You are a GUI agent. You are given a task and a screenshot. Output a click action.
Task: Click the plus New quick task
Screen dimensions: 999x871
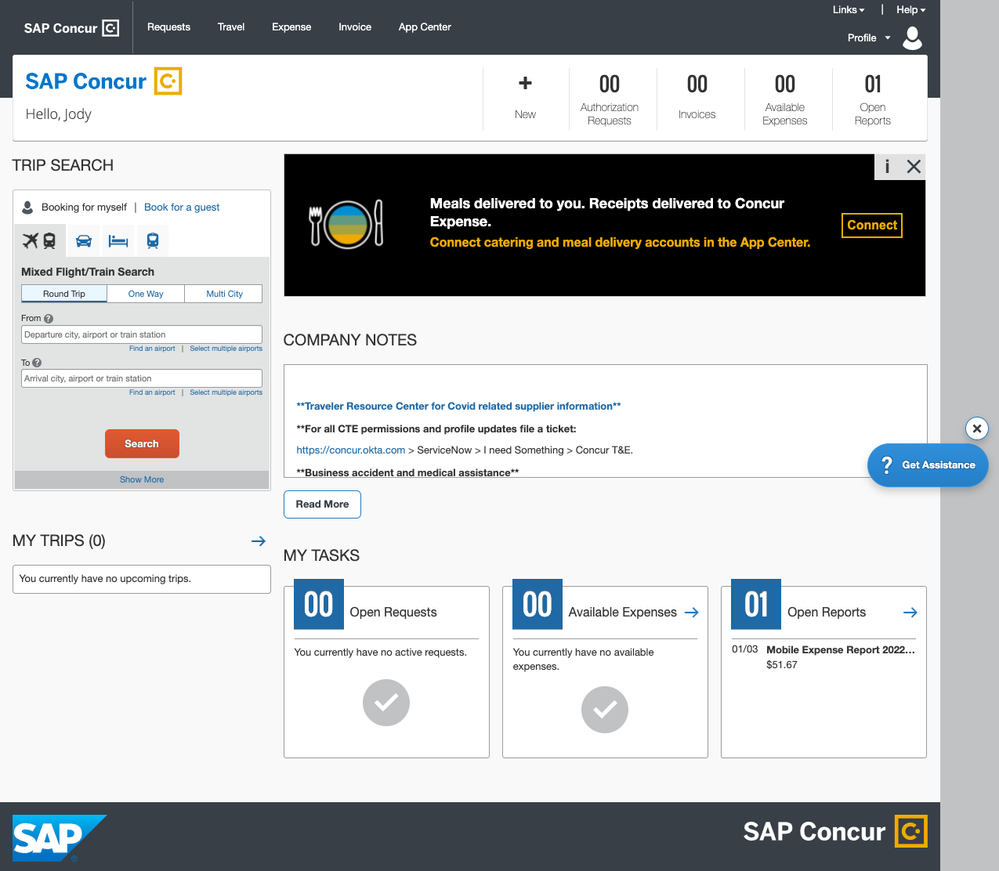coord(525,97)
